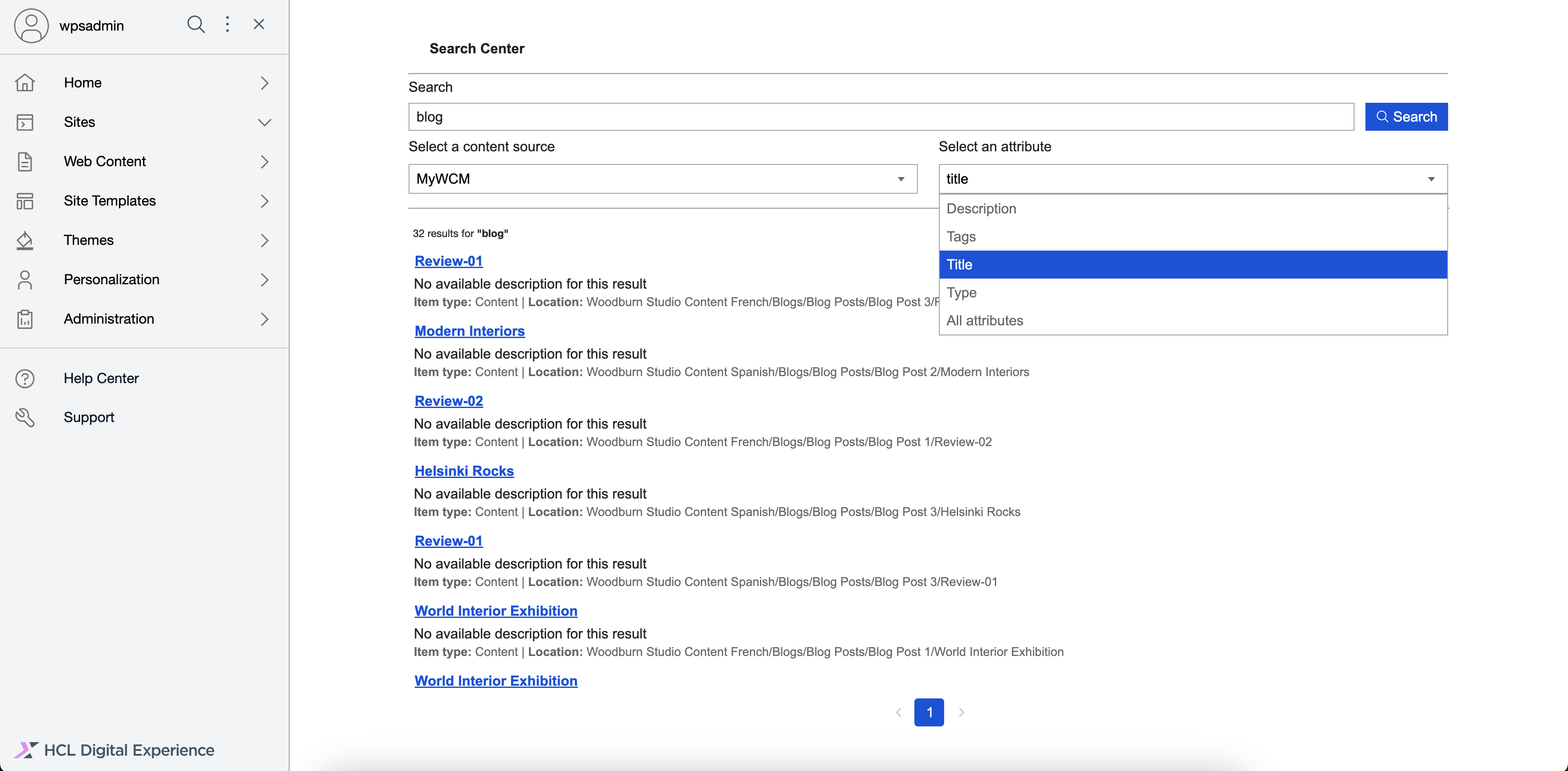Click the Help Center question mark icon
The height and width of the screenshot is (771, 1568).
click(25, 378)
